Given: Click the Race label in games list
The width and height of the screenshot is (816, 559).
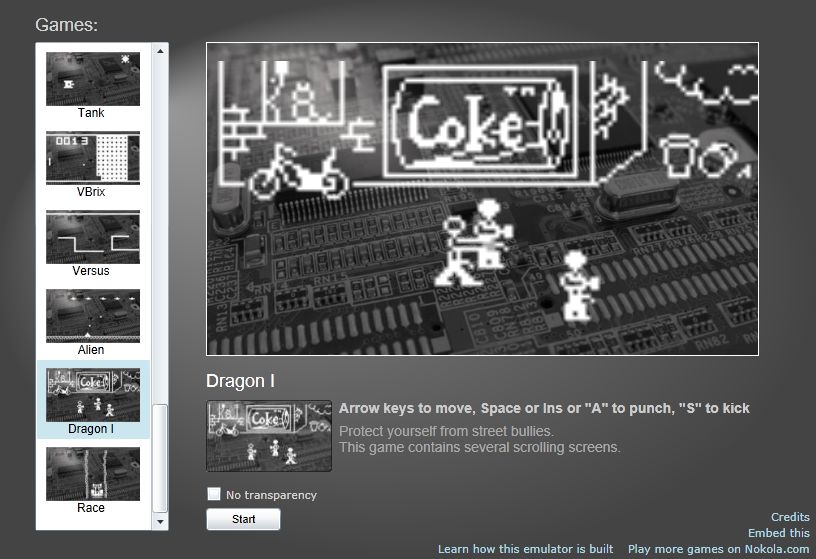Looking at the screenshot, I should point(91,508).
